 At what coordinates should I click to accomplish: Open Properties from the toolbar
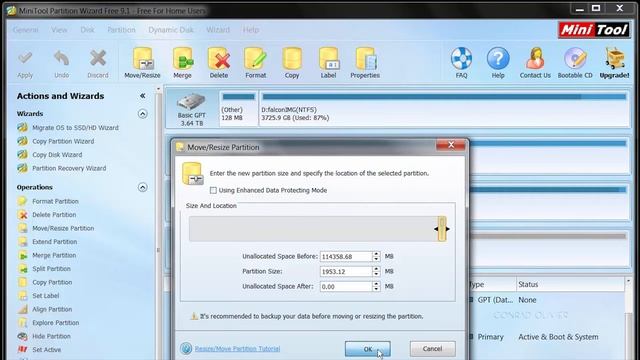pos(365,63)
